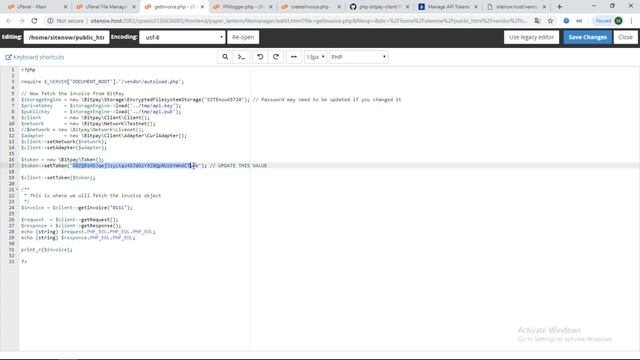Screen dimensions: 640x360
Task: Click the translate page icon
Action: pos(538,21)
